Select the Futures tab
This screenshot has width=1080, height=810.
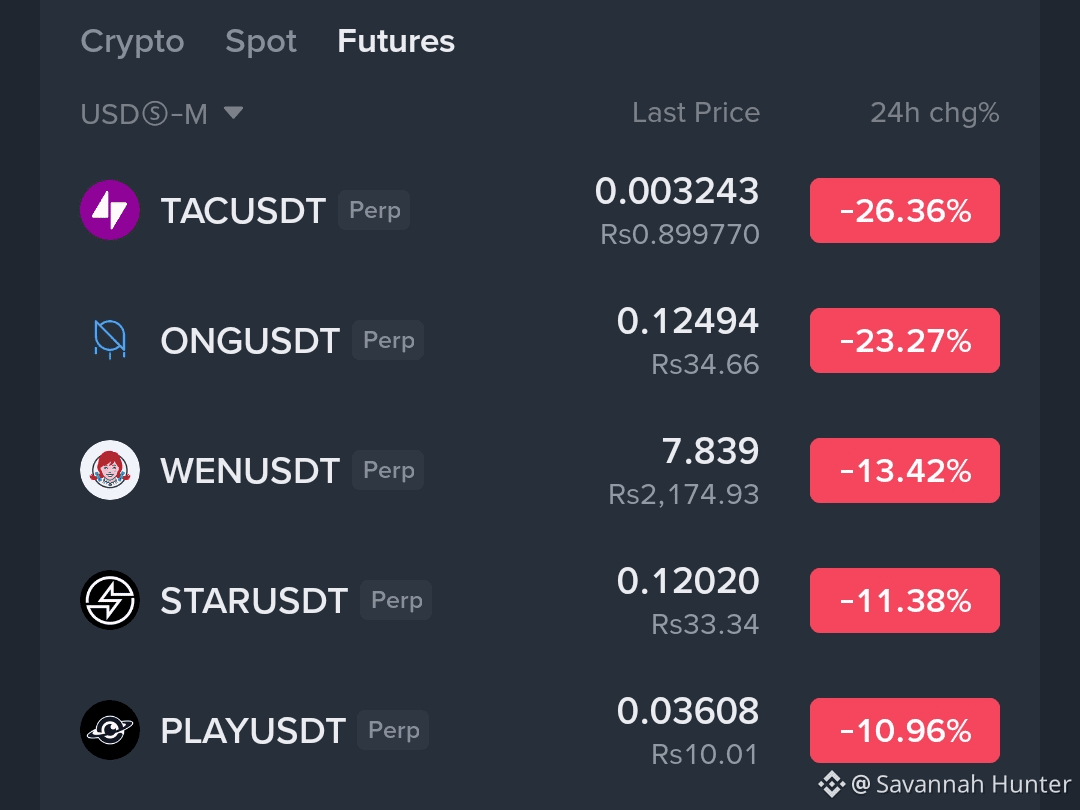pyautogui.click(x=396, y=41)
